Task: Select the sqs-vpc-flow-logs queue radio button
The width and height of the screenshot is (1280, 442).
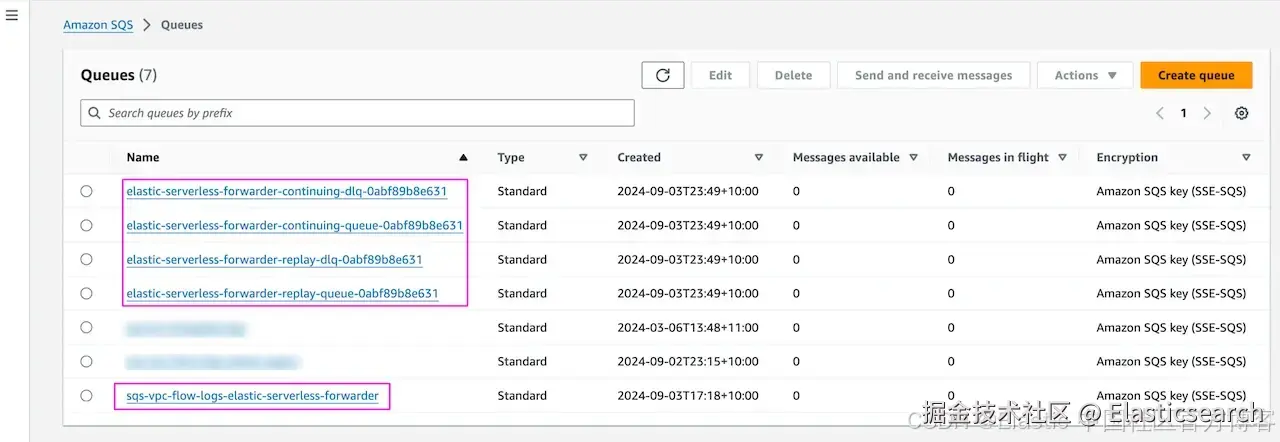Action: point(86,395)
